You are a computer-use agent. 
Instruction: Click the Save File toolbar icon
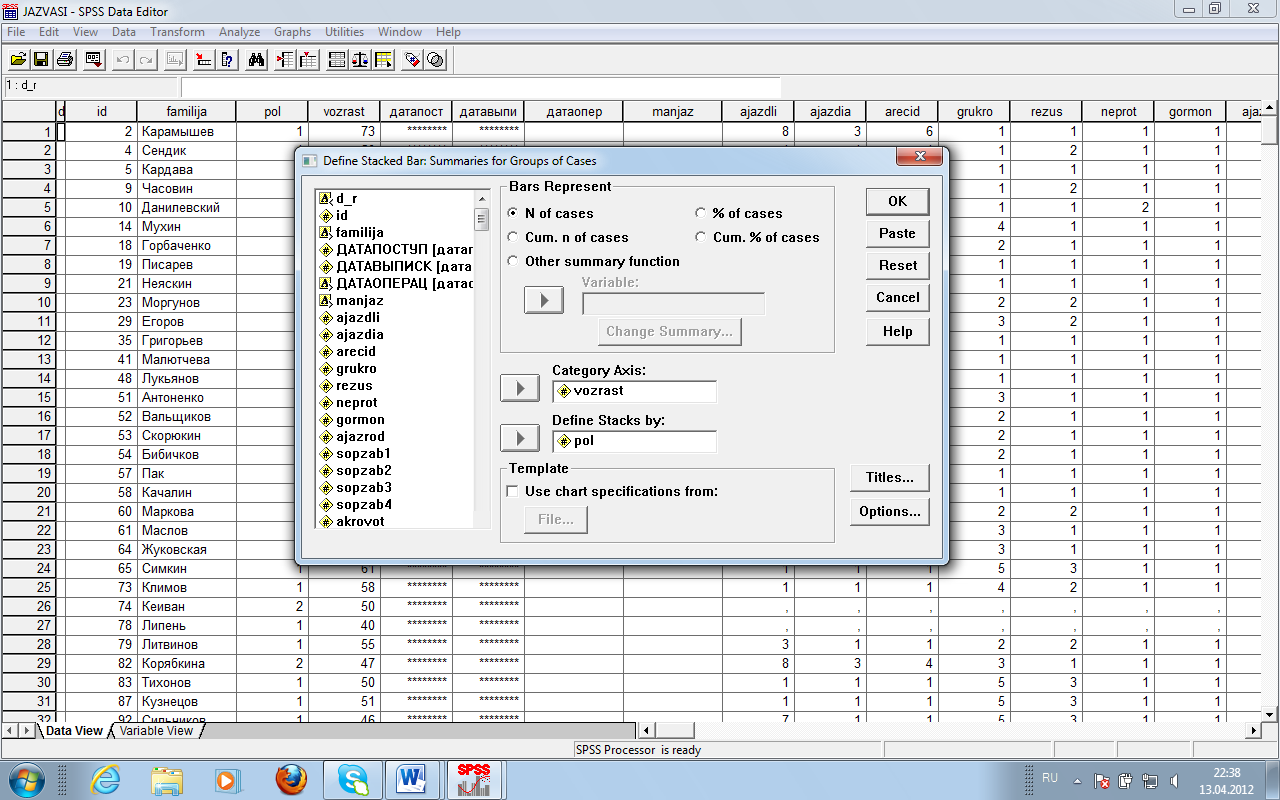point(42,60)
